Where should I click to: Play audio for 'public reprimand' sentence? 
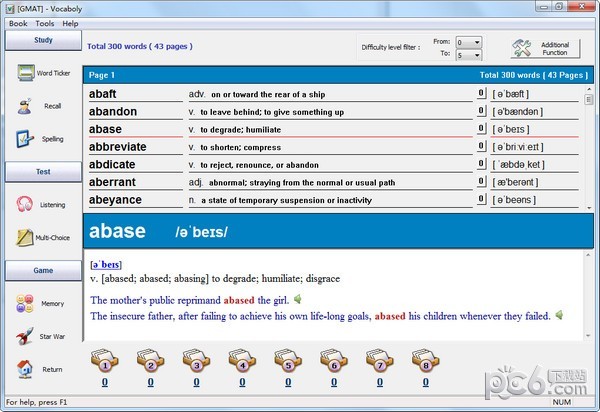[x=298, y=299]
